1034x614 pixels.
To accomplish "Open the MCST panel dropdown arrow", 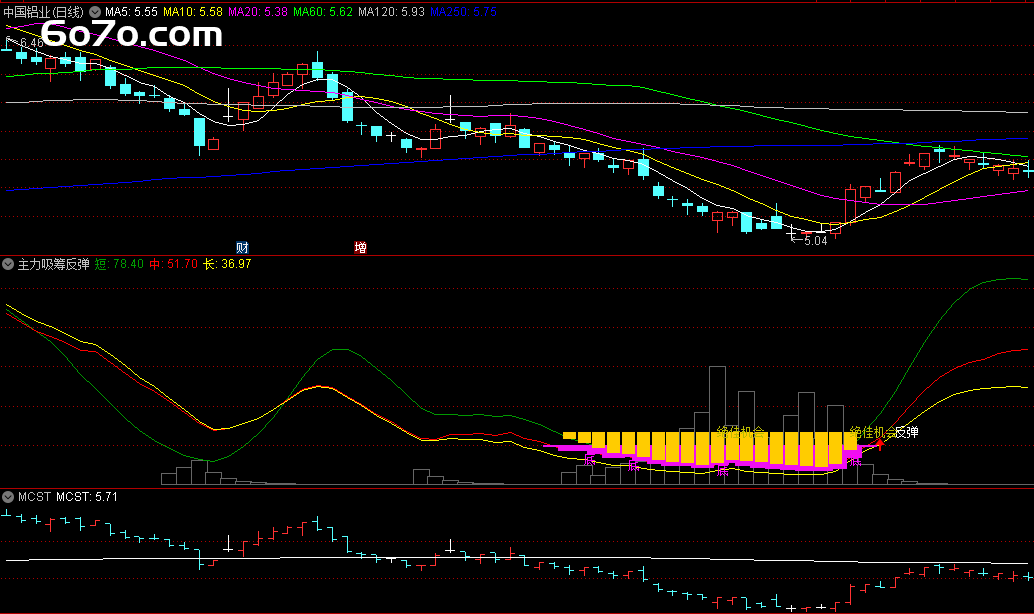I will pyautogui.click(x=8, y=496).
